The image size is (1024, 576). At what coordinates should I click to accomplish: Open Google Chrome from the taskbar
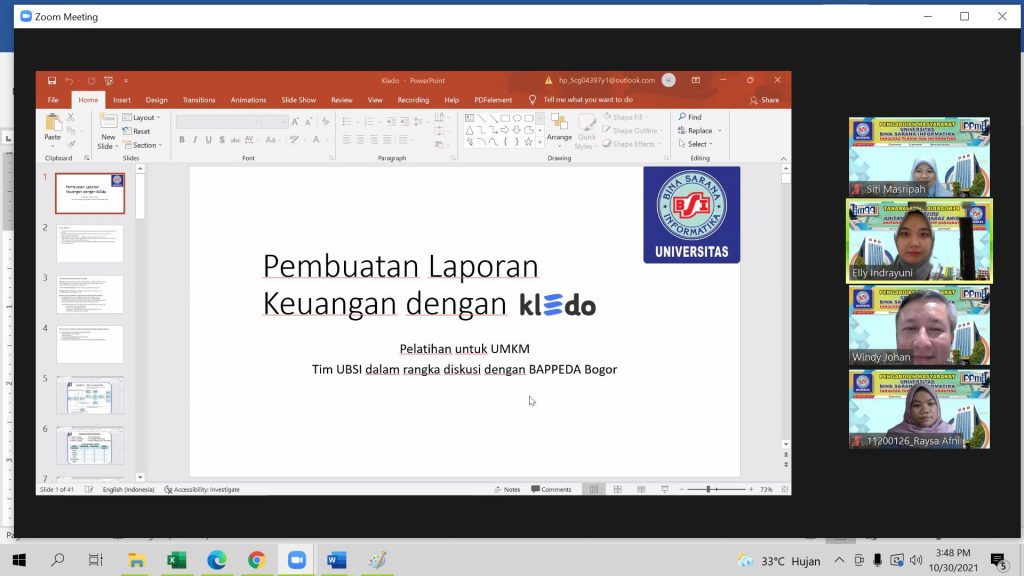[256, 560]
